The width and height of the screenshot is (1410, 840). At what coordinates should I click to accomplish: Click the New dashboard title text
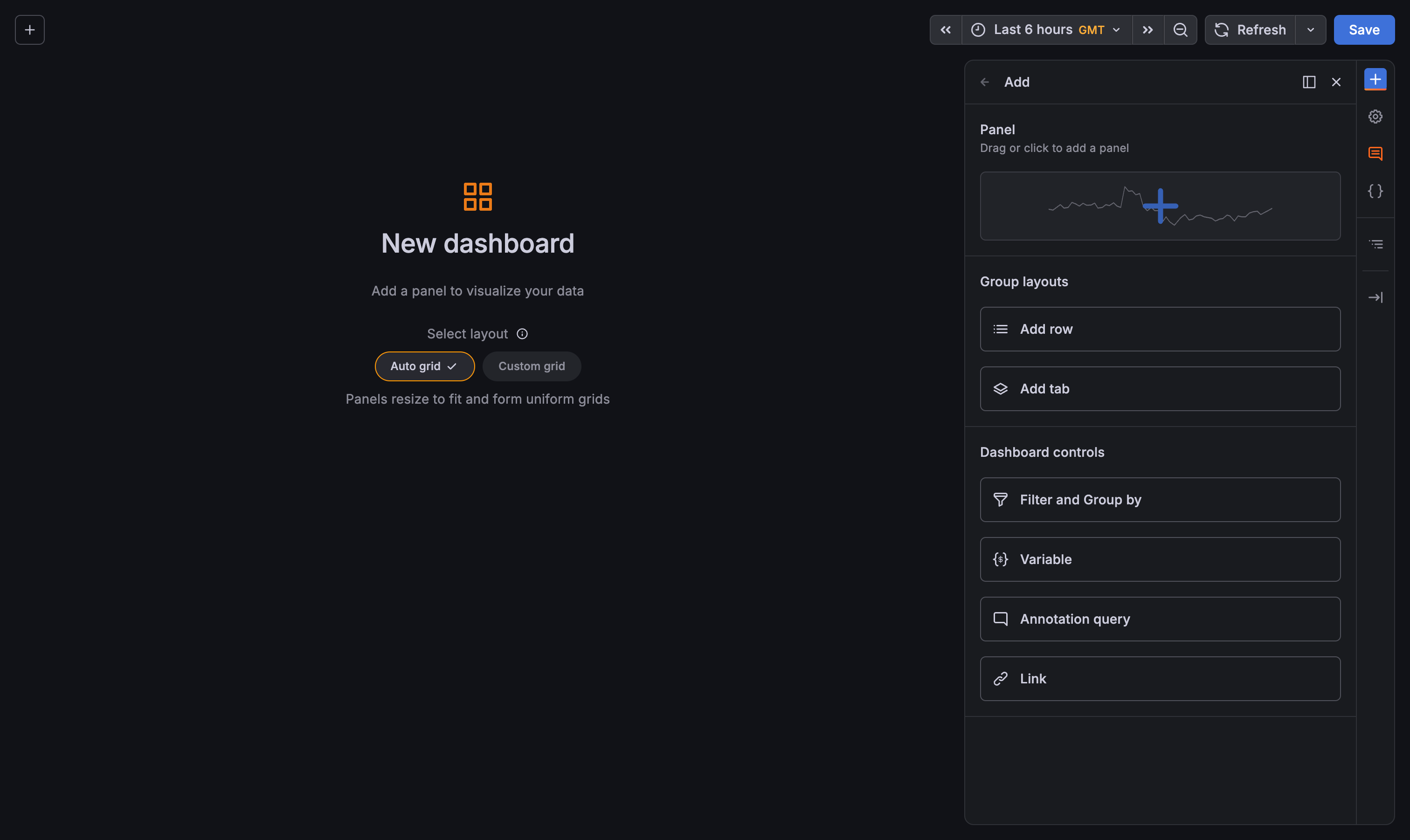(x=478, y=243)
